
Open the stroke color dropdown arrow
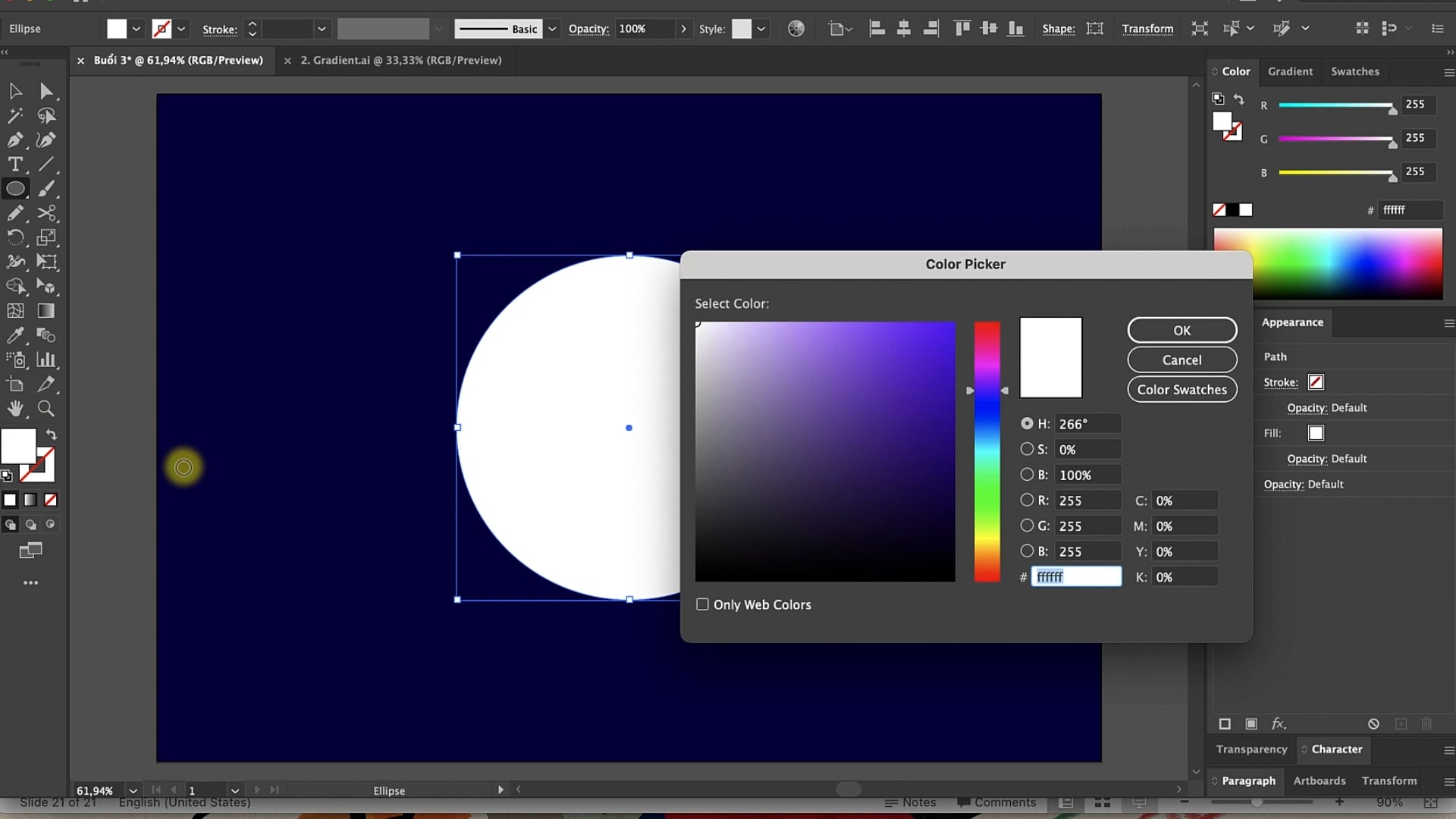coord(181,29)
